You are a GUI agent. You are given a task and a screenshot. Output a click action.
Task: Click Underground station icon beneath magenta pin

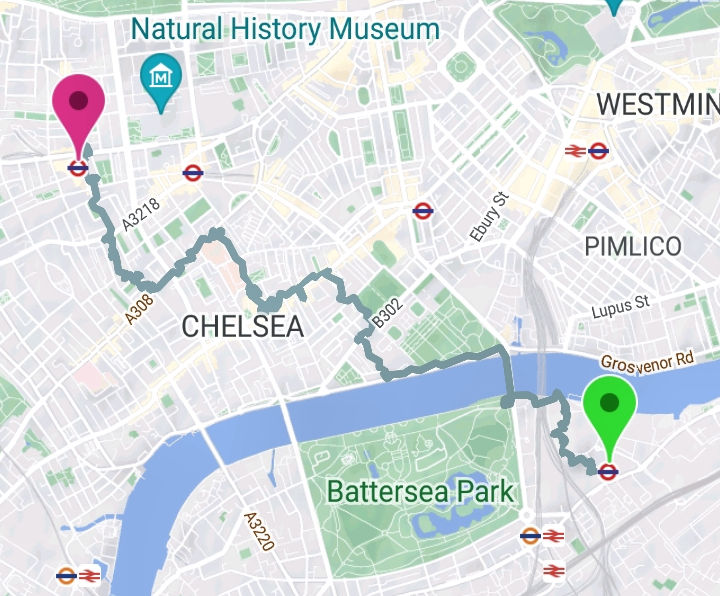(x=78, y=168)
